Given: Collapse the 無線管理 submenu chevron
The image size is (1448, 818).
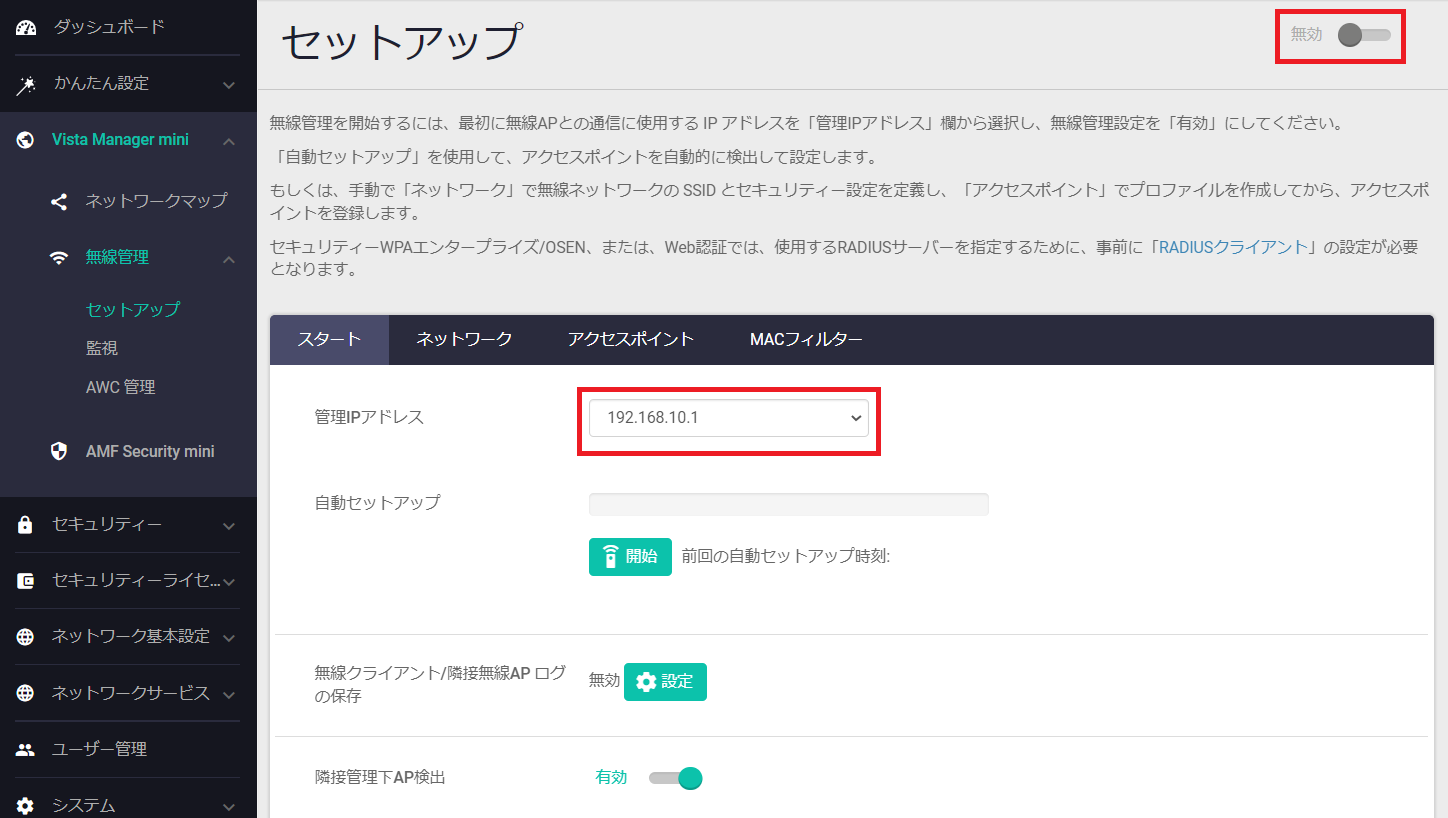Looking at the screenshot, I should pyautogui.click(x=229, y=259).
